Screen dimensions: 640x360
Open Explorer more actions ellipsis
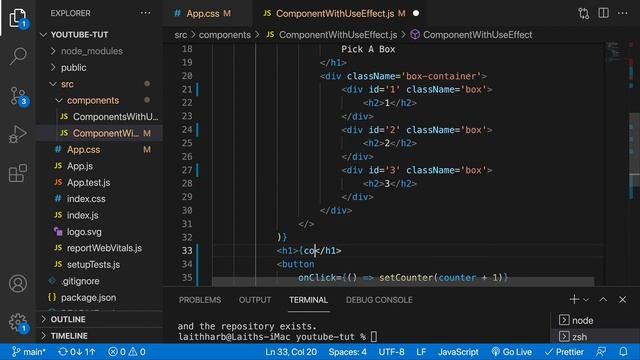145,13
